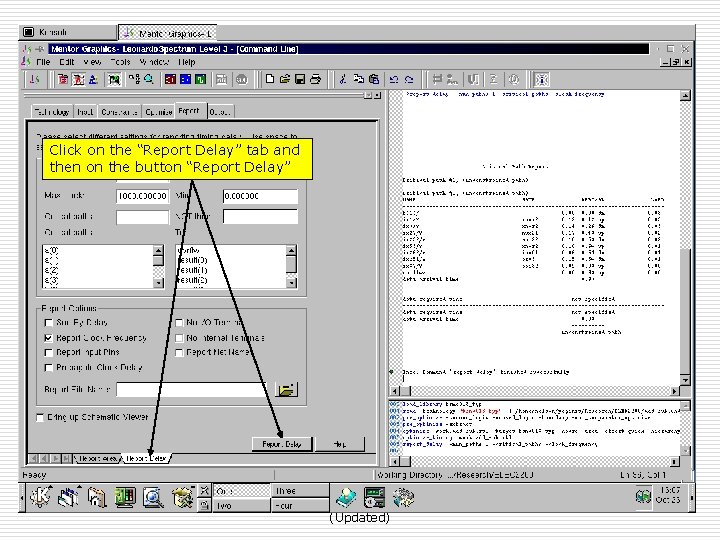The height and width of the screenshot is (540, 720).
Task: Open the home folder icon in KDE panel
Action: coord(97,497)
